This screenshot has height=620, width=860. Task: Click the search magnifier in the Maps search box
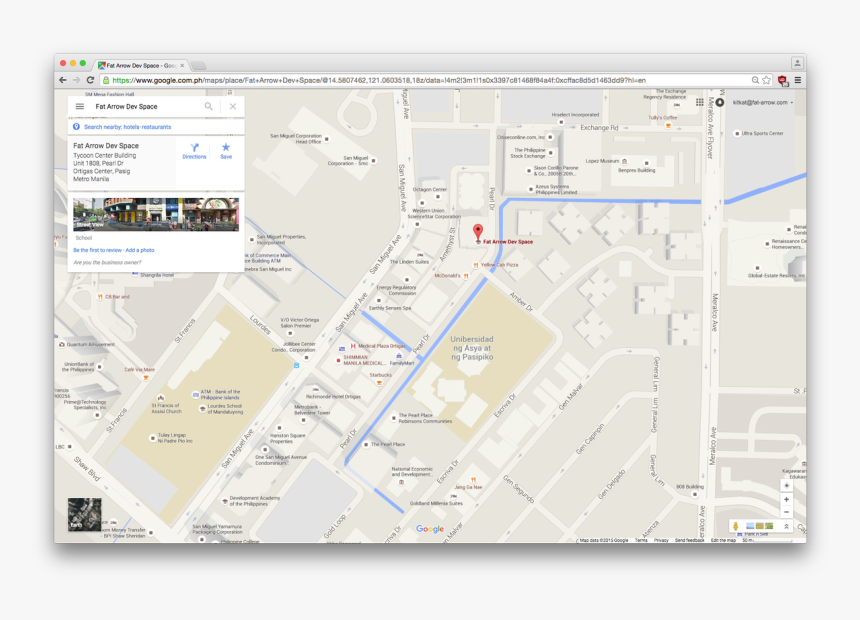pyautogui.click(x=209, y=106)
